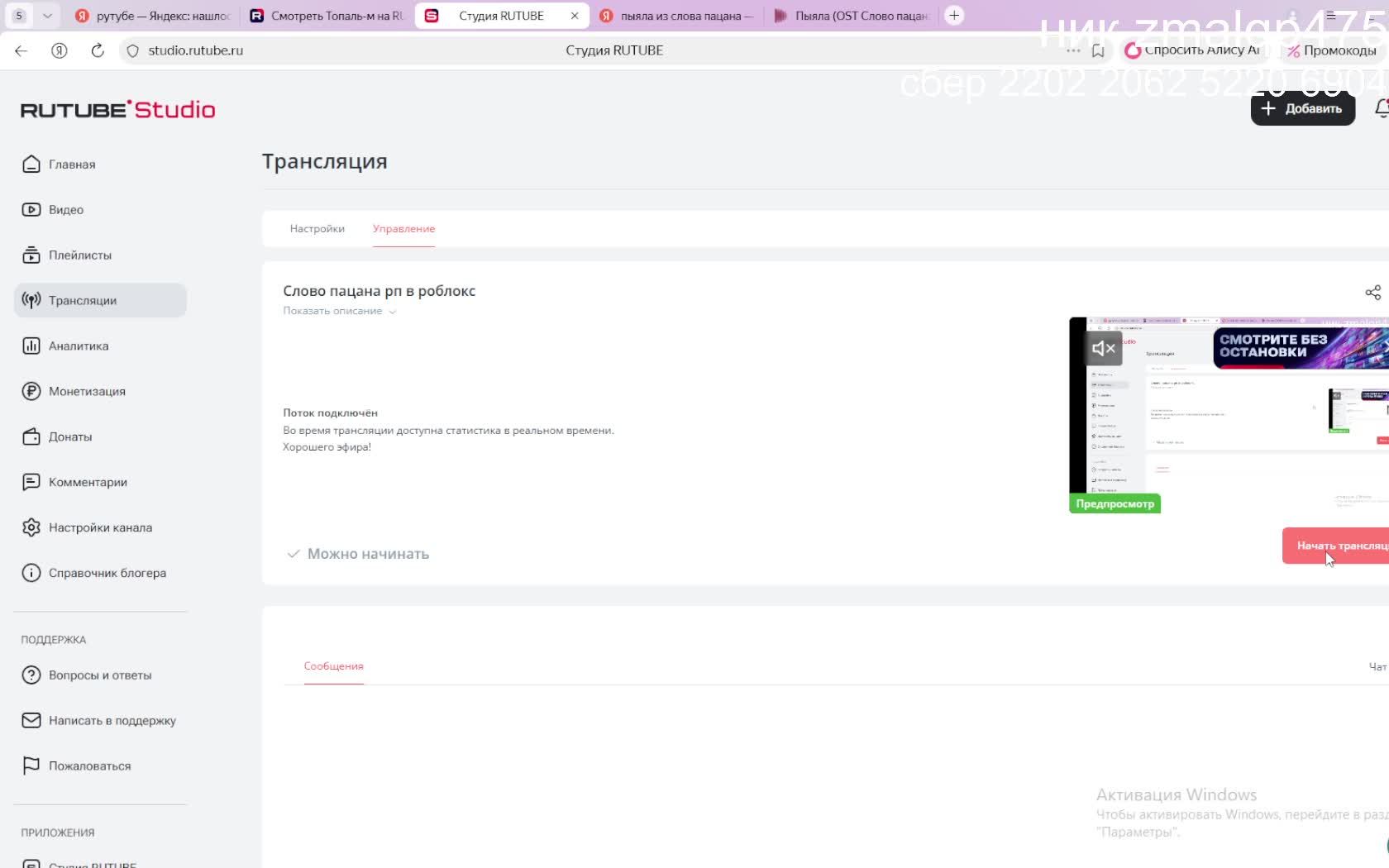Open the Главная sidebar item
Image resolution: width=1389 pixels, height=868 pixels.
(71, 165)
